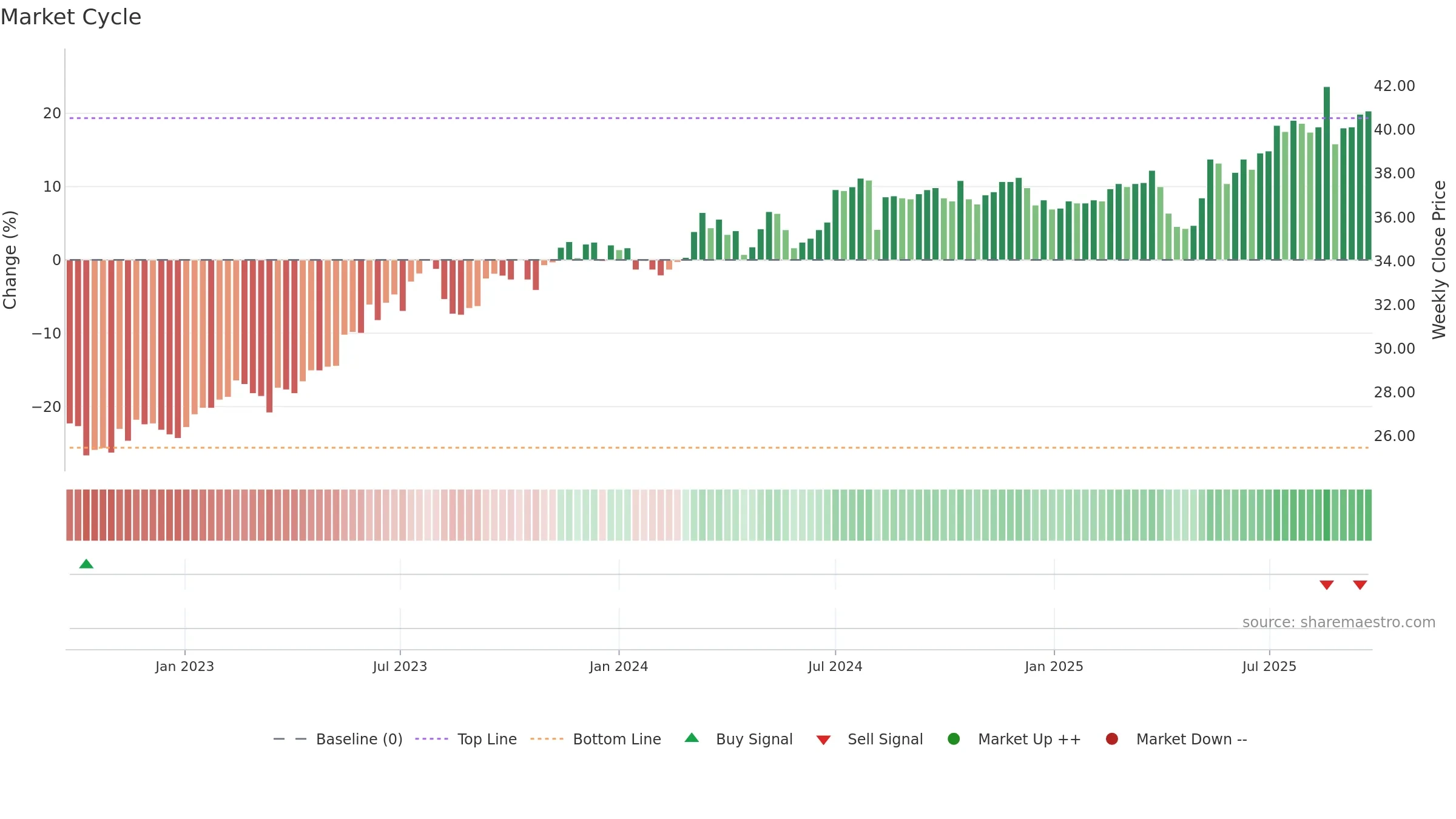The height and width of the screenshot is (819, 1456).
Task: Click the Jul 2025 axis label
Action: 1269,666
